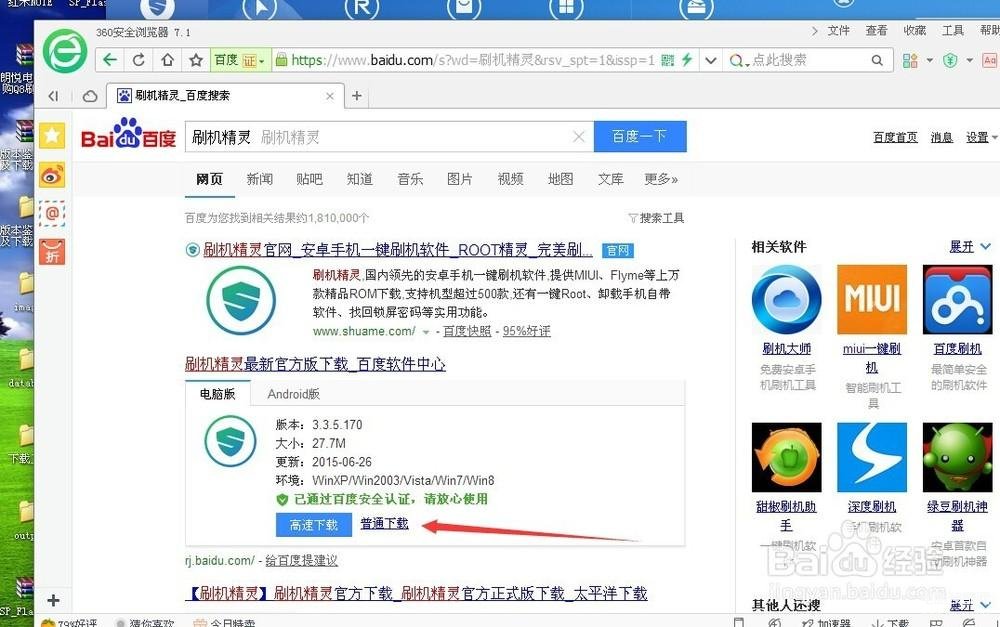The height and width of the screenshot is (627, 1000).
Task: Click the search magnifier in toolbar search box
Action: tap(877, 61)
